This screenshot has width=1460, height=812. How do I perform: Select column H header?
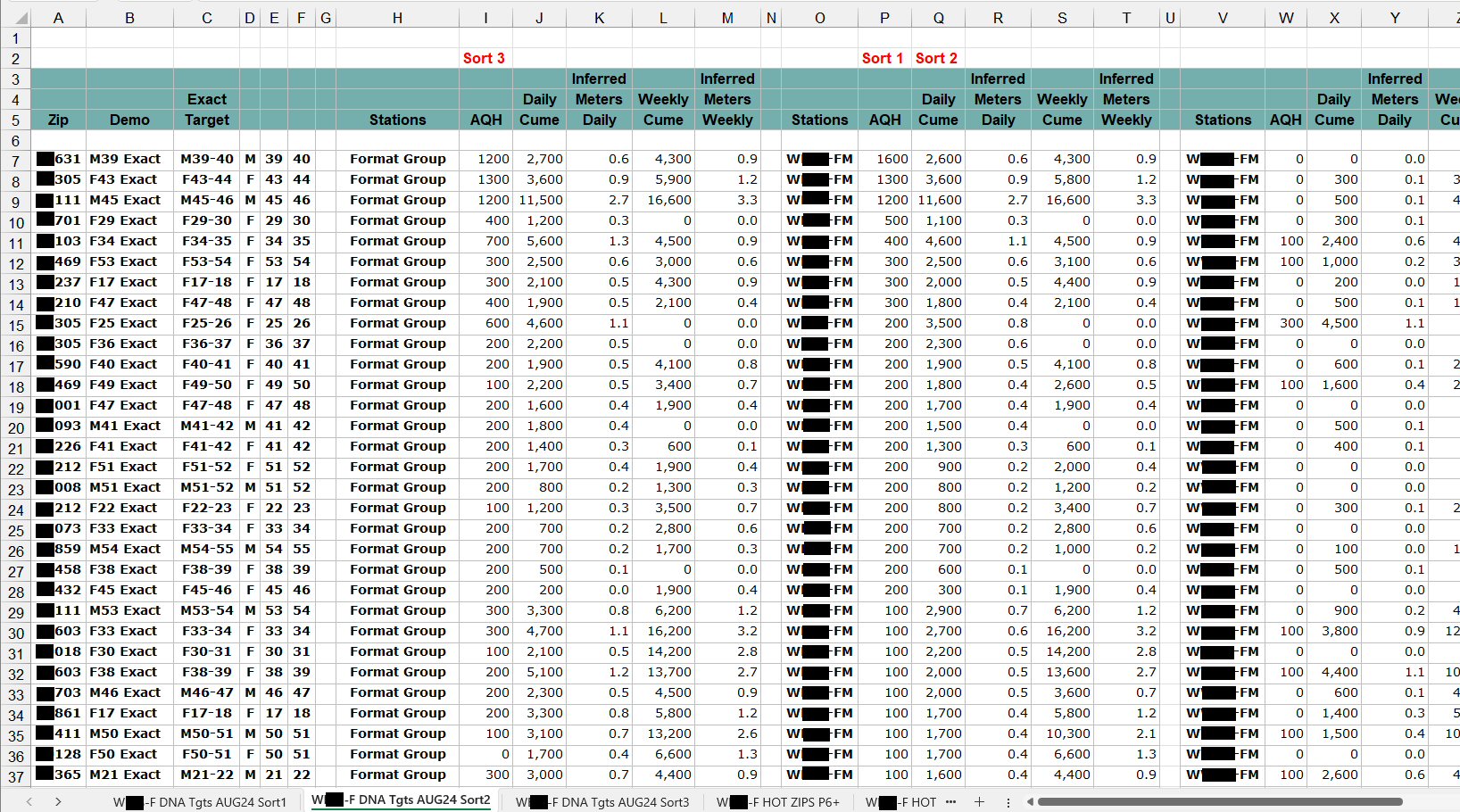[397, 18]
